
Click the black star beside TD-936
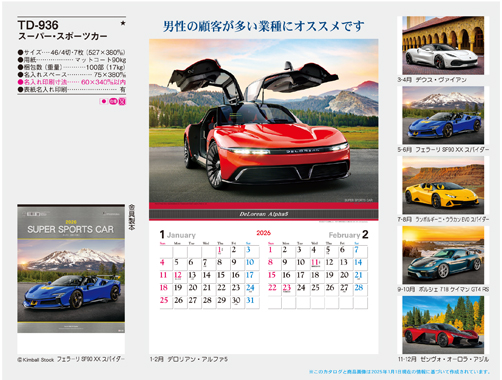[x=123, y=23]
